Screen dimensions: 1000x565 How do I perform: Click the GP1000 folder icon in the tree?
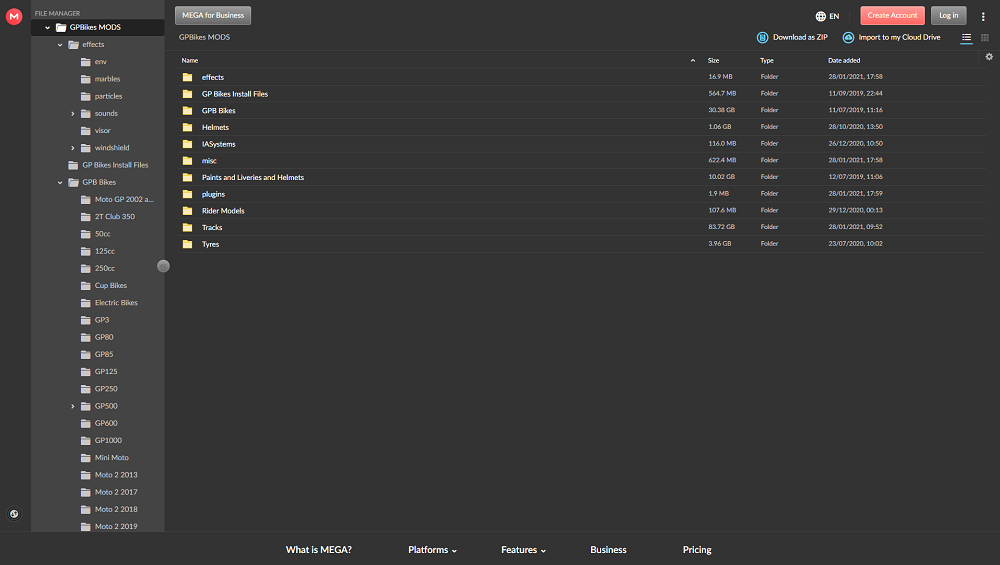(x=85, y=441)
